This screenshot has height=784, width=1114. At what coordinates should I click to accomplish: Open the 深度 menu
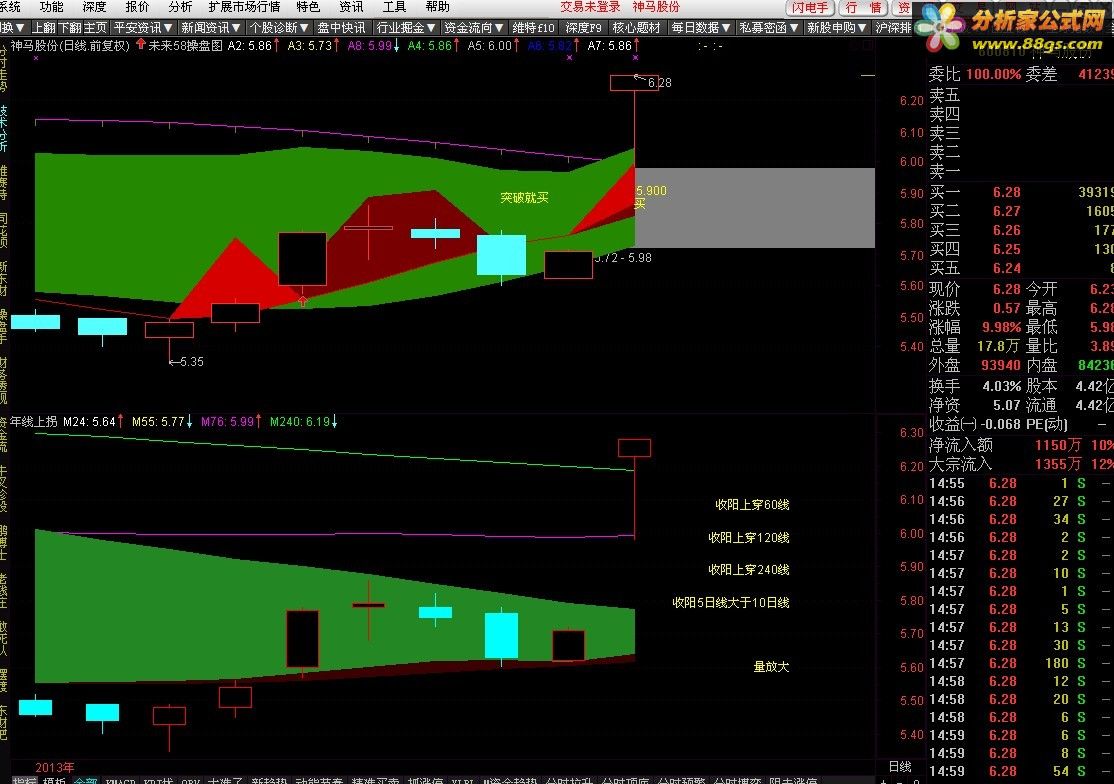click(x=94, y=7)
